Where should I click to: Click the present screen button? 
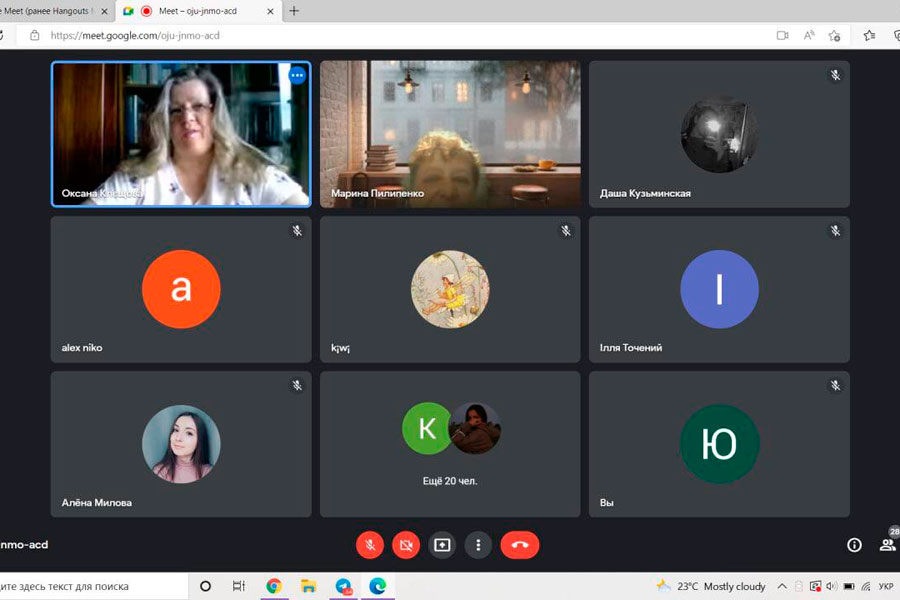[x=442, y=544]
